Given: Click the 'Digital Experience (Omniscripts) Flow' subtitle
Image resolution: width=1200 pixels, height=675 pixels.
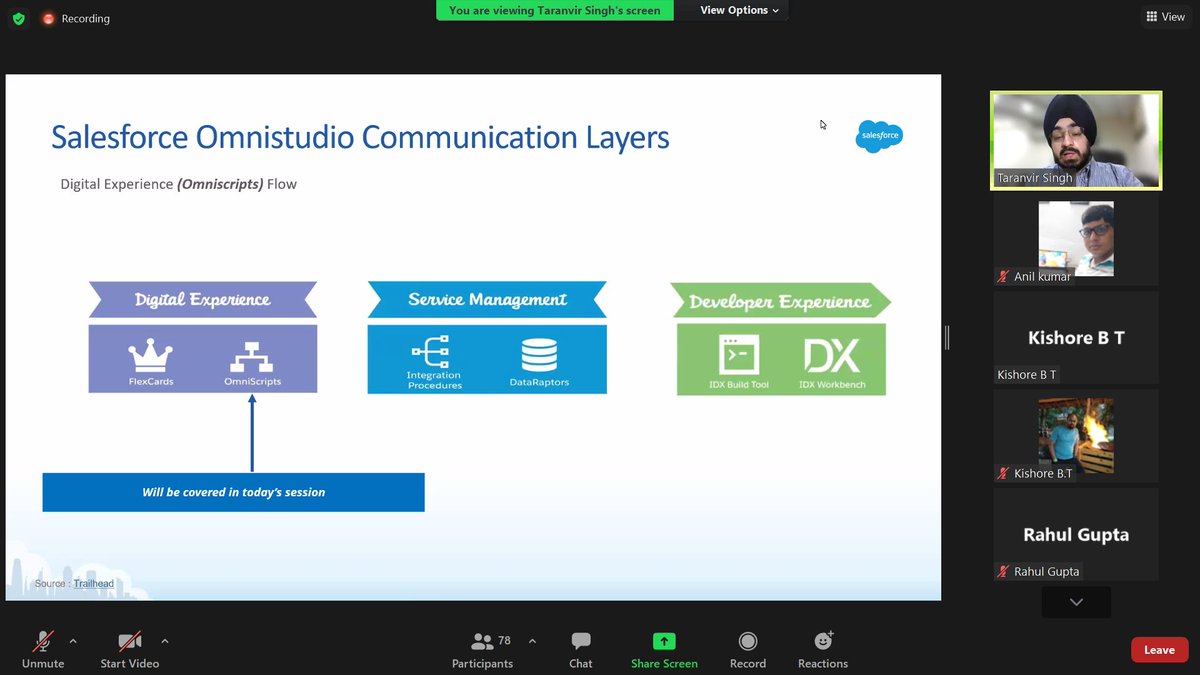Looking at the screenshot, I should click(178, 184).
